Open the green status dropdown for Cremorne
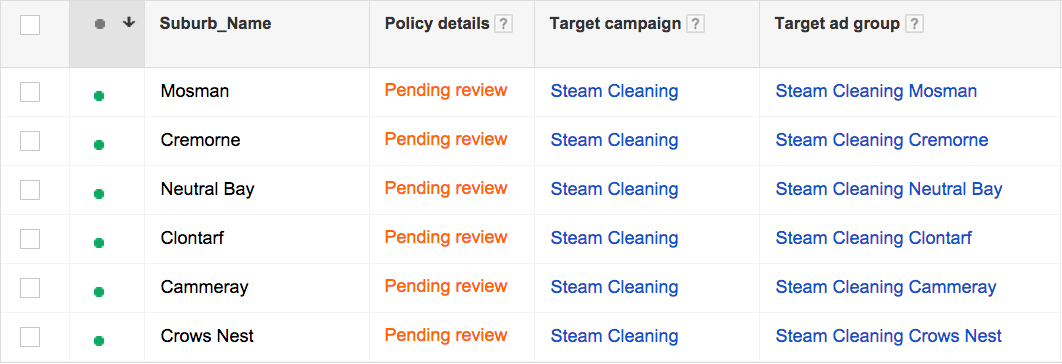This screenshot has width=1062, height=364. (99, 145)
